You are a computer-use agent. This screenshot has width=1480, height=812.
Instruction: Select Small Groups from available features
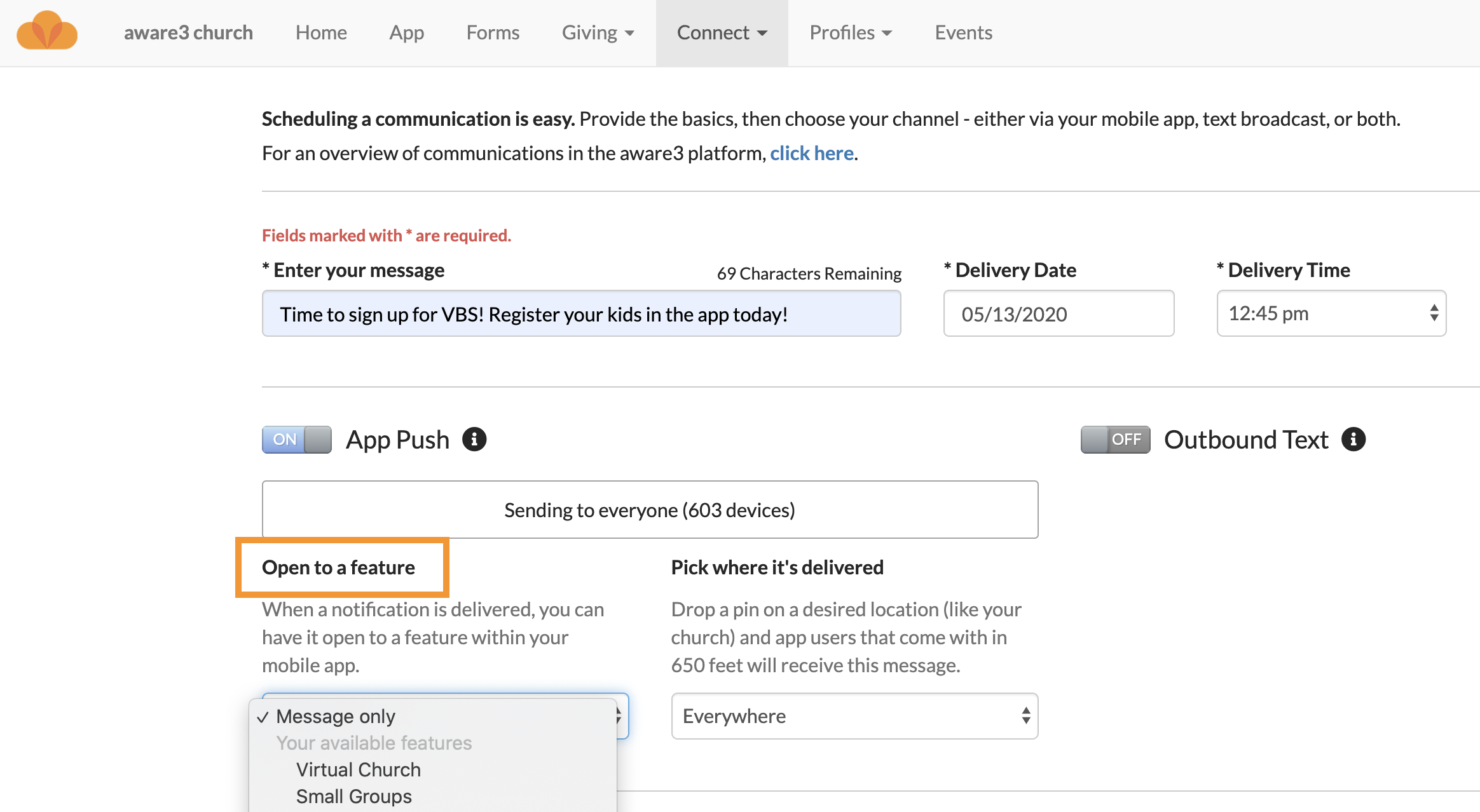(x=353, y=795)
